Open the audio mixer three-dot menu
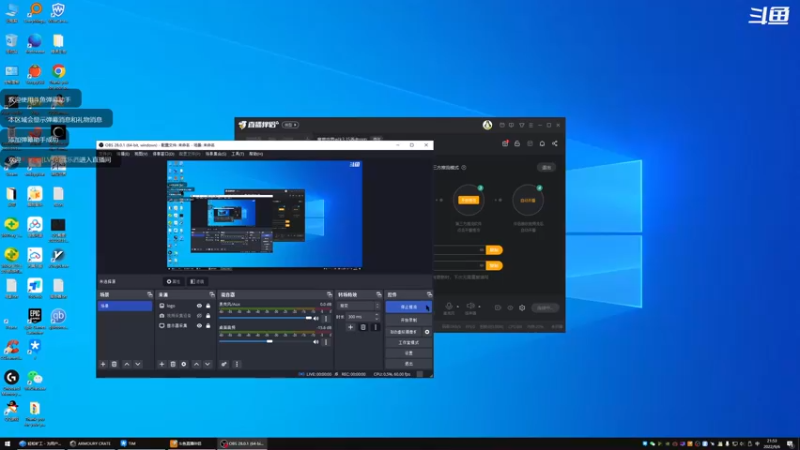The image size is (800, 450). click(x=236, y=364)
